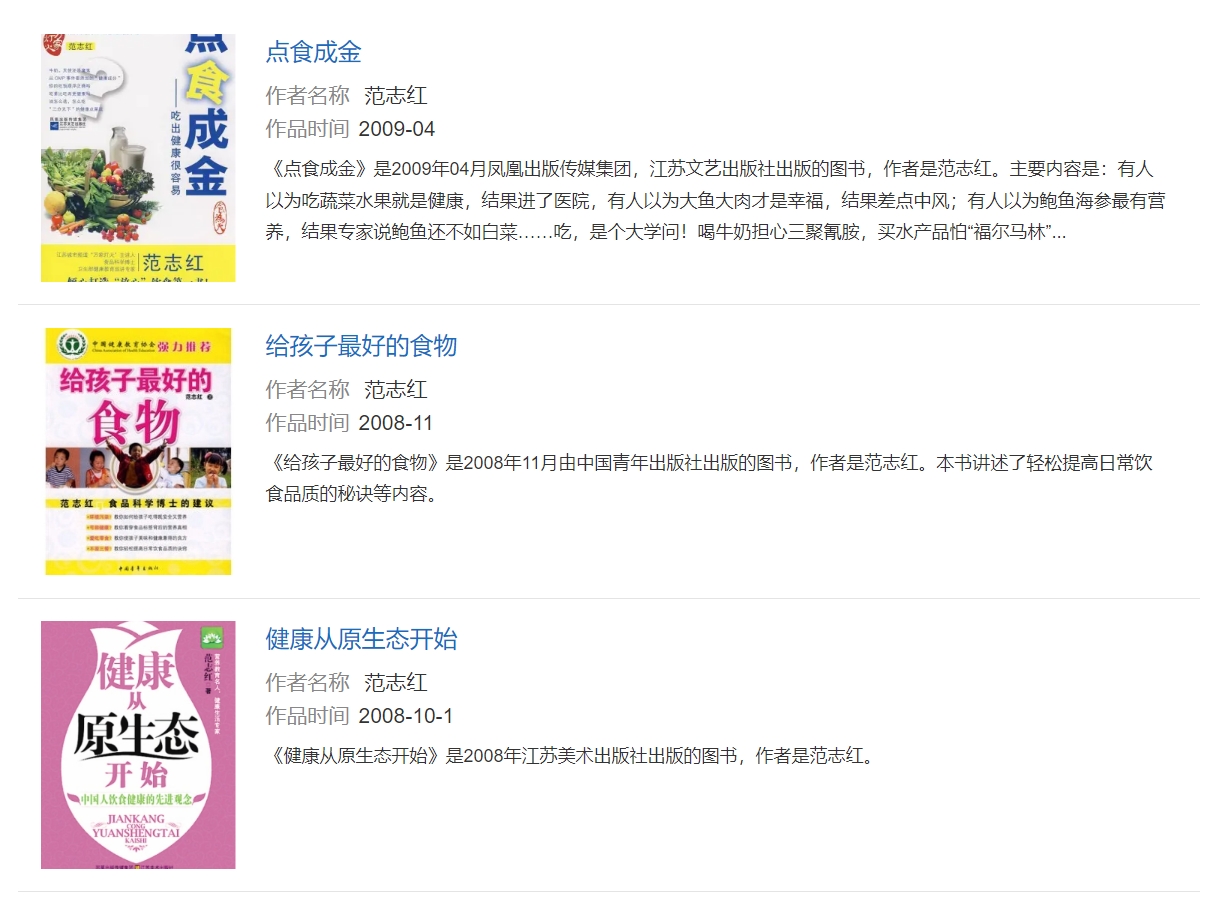Screen dimensions: 1210x901
Task: Click the publication date 2009-04
Action: click(397, 129)
